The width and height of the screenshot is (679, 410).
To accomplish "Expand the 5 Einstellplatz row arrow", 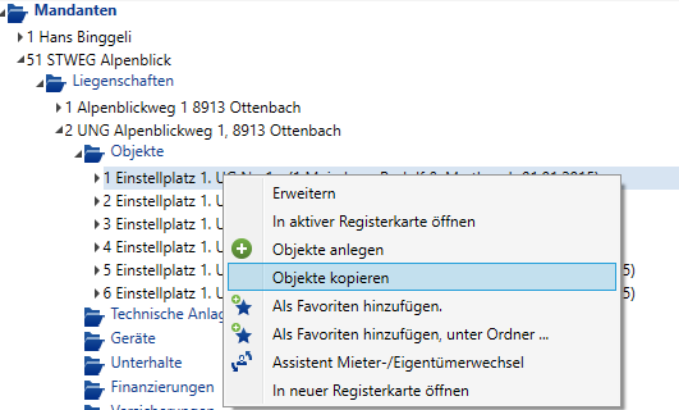I will [97, 270].
